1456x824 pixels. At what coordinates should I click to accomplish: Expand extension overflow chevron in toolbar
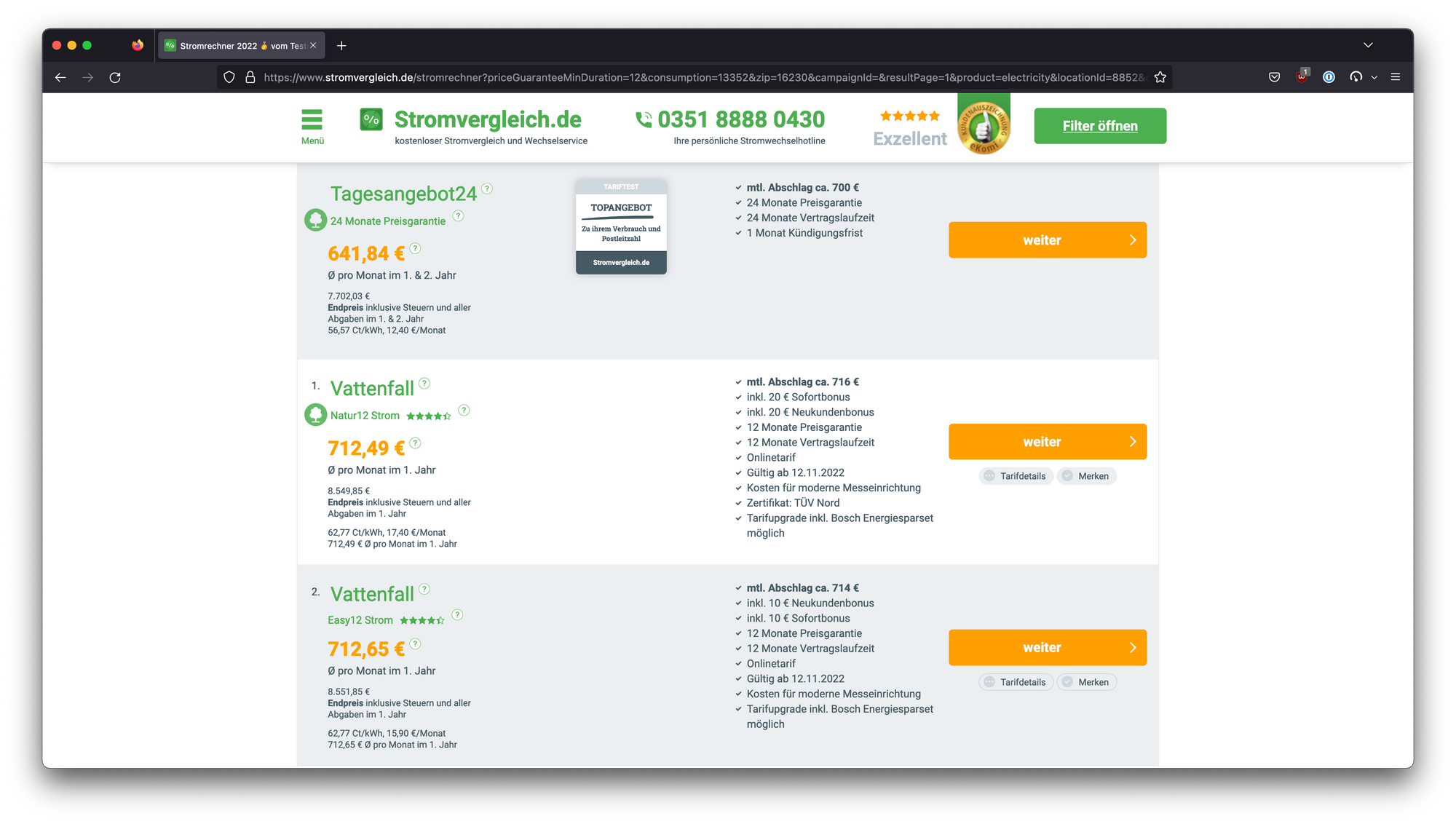point(1374,77)
